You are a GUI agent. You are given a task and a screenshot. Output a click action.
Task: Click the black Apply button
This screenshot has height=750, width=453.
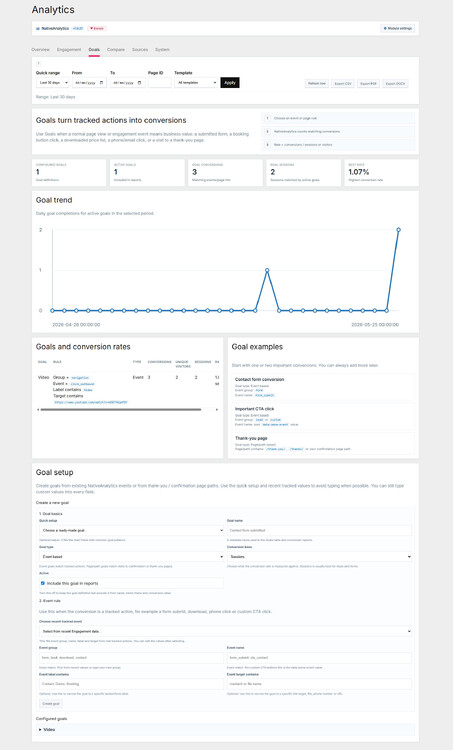(x=230, y=83)
